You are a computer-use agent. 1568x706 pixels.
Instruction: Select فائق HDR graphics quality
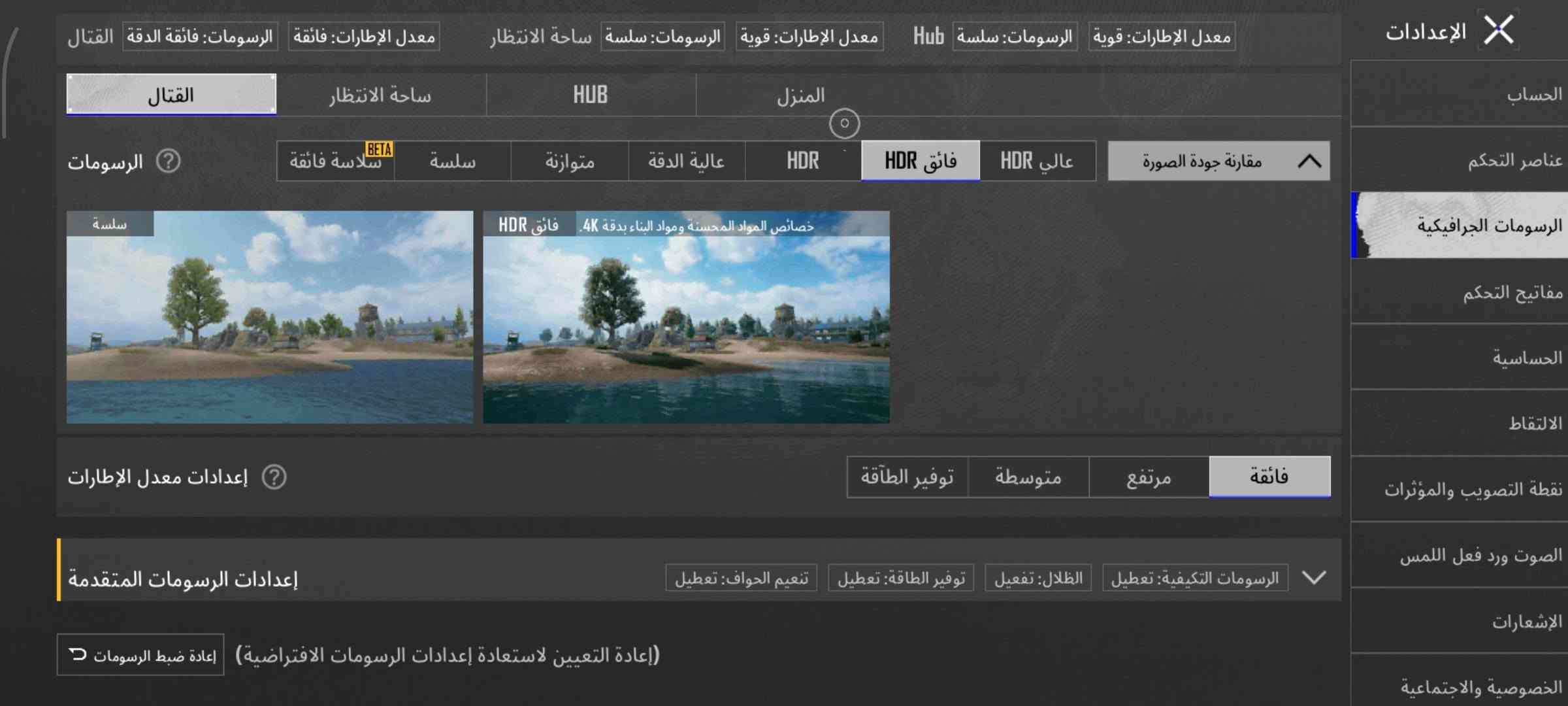(x=921, y=161)
